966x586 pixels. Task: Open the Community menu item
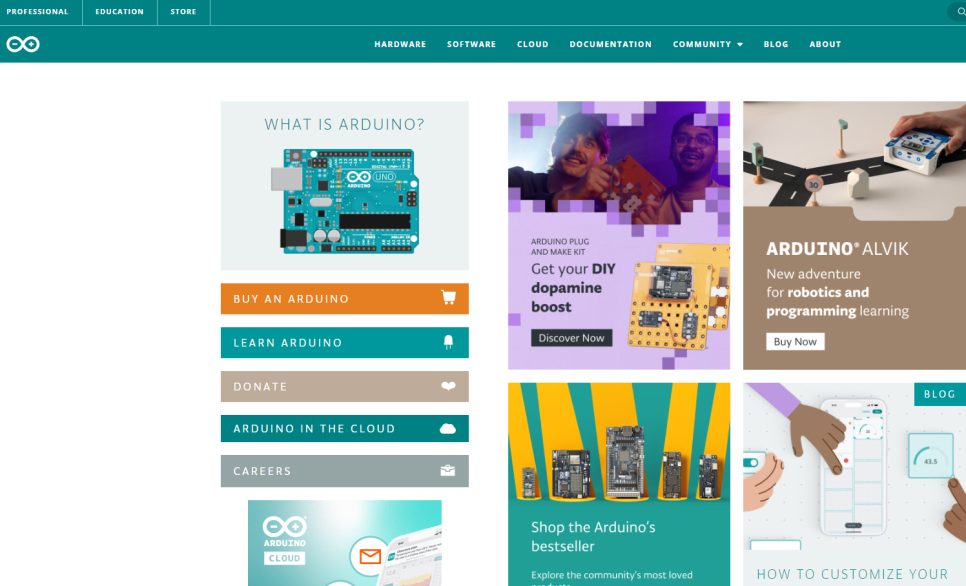click(x=702, y=44)
